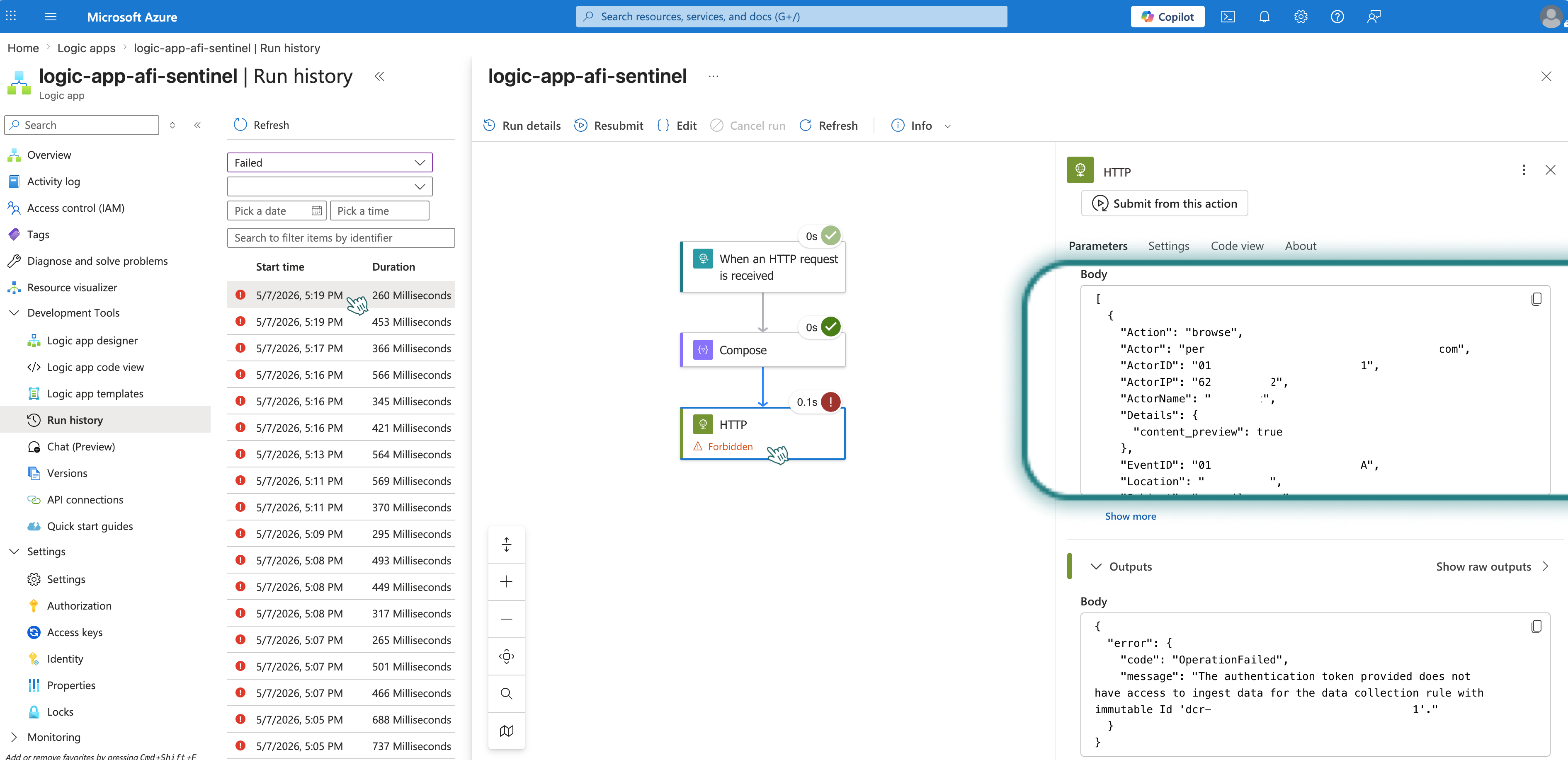Open Chat (Preview)
The height and width of the screenshot is (760, 1568).
click(80, 447)
